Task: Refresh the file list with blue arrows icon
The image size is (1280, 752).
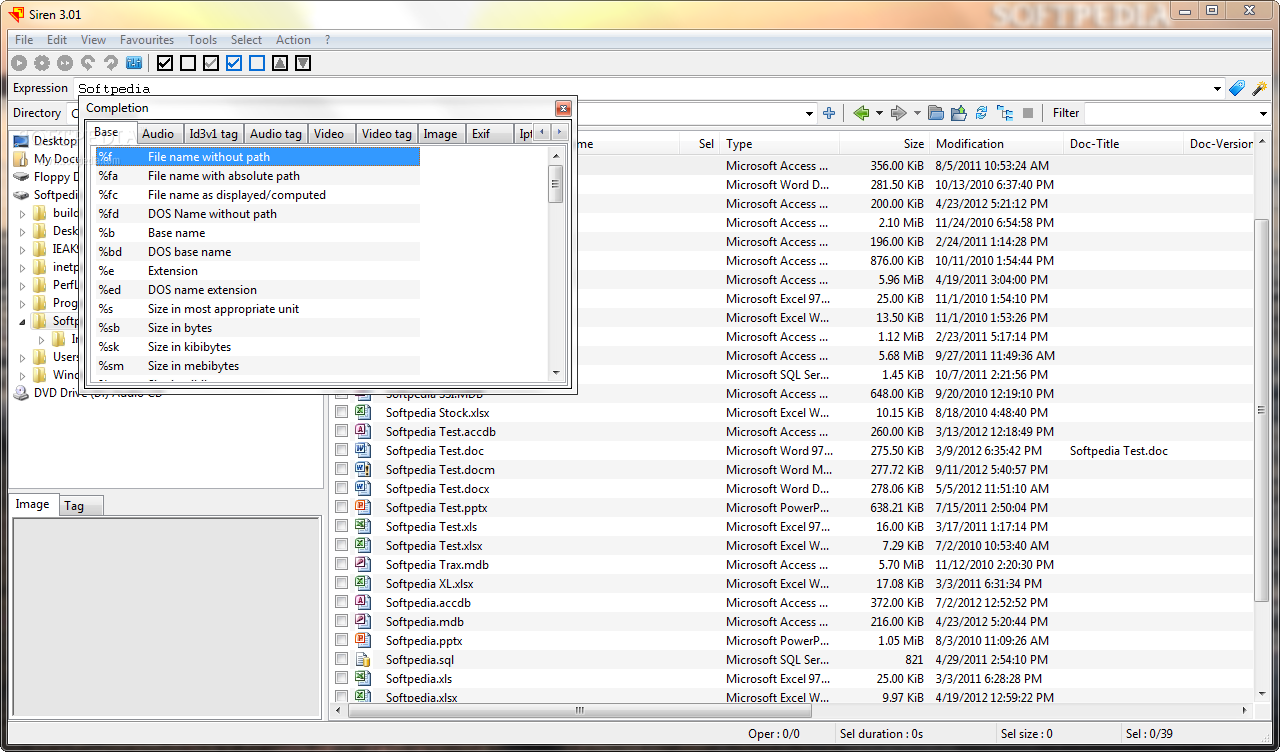Action: pyautogui.click(x=982, y=113)
